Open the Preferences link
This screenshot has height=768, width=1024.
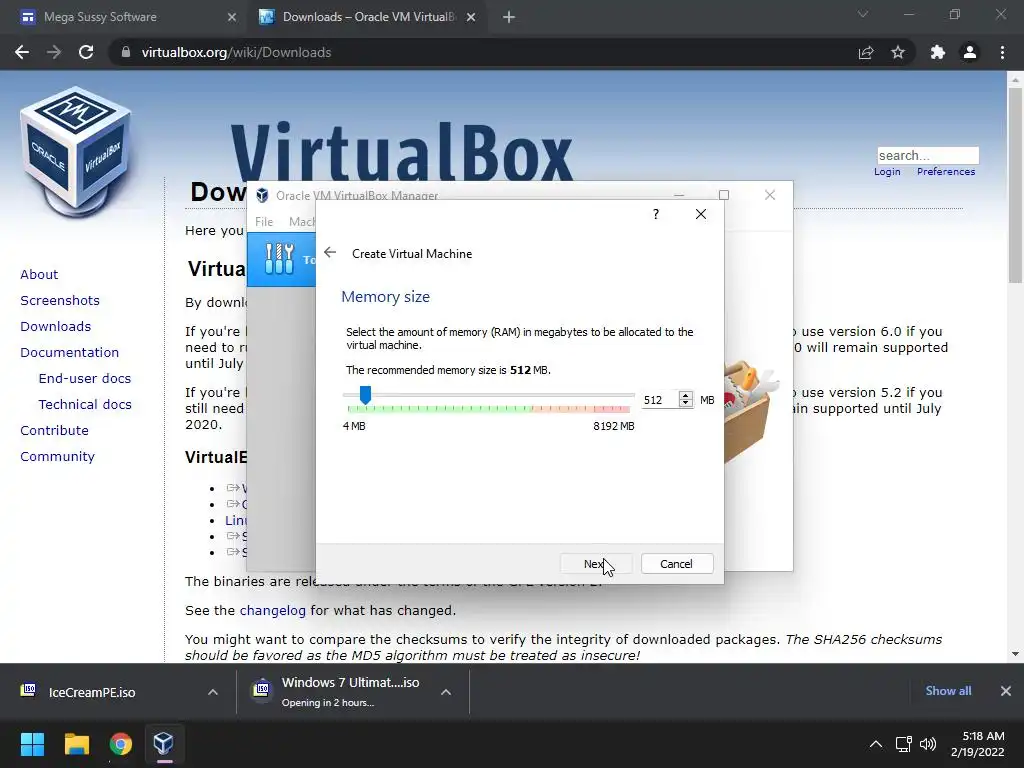[946, 172]
